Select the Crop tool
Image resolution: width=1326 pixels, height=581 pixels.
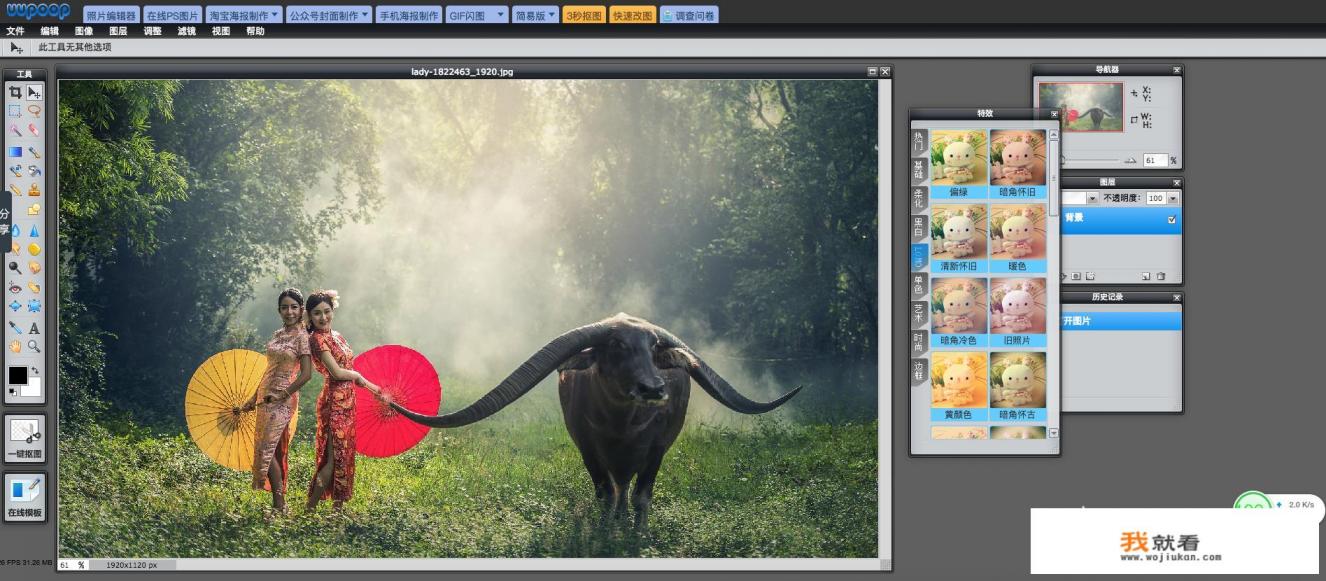coord(15,92)
